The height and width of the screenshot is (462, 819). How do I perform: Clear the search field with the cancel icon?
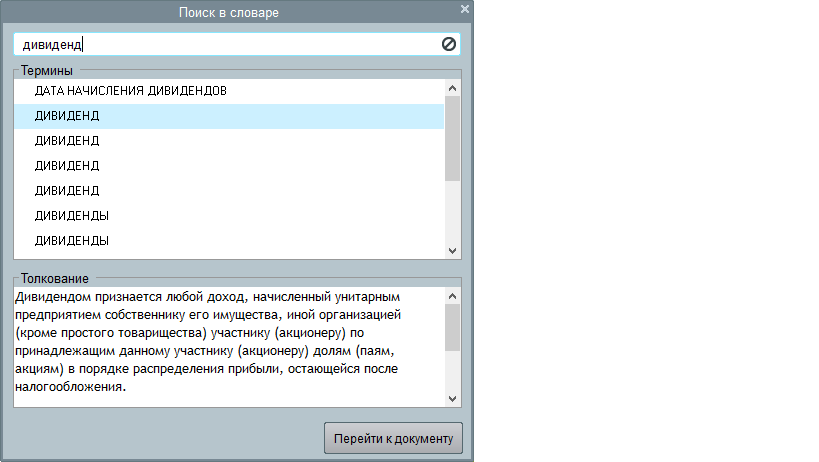449,44
